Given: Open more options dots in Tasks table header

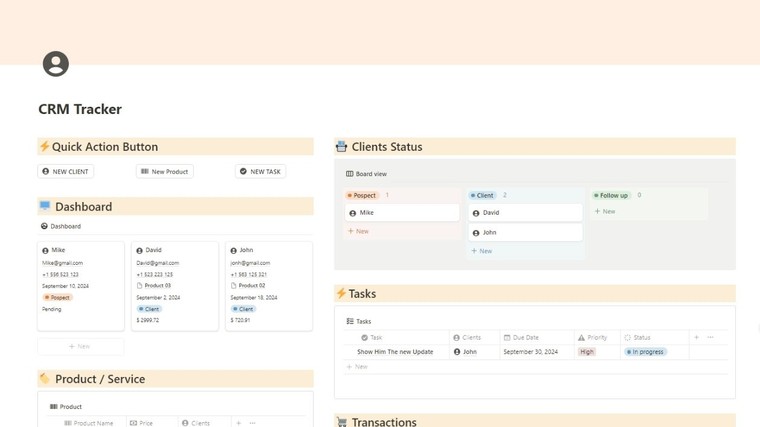Looking at the screenshot, I should pos(711,337).
